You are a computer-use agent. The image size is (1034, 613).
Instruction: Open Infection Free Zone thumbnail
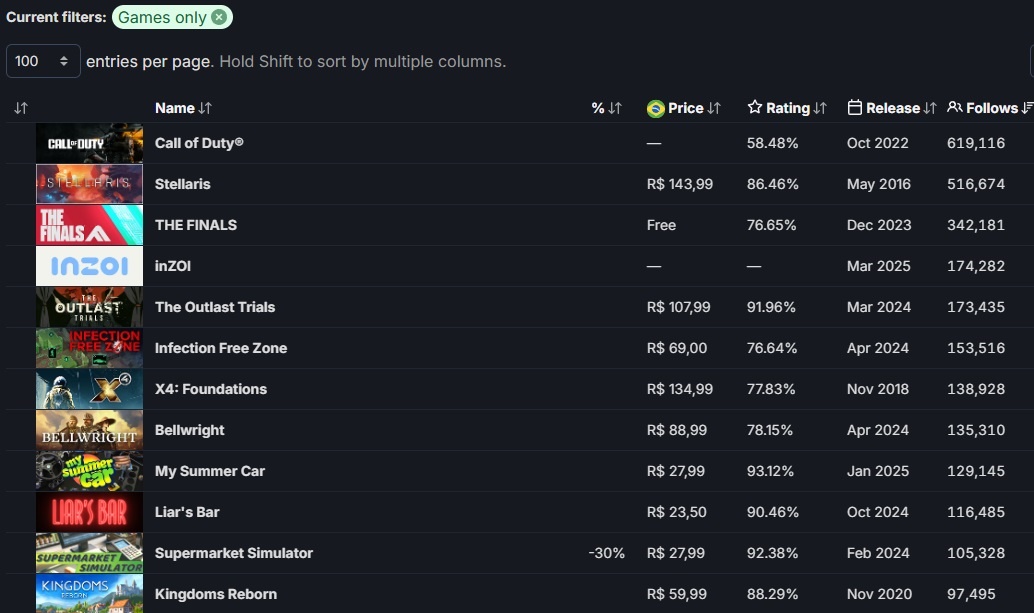pyautogui.click(x=89, y=348)
